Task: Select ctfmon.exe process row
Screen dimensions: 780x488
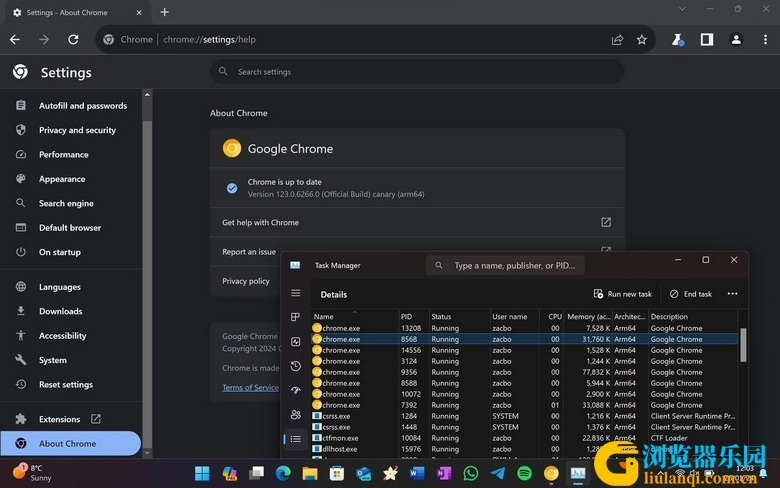Action: point(524,437)
